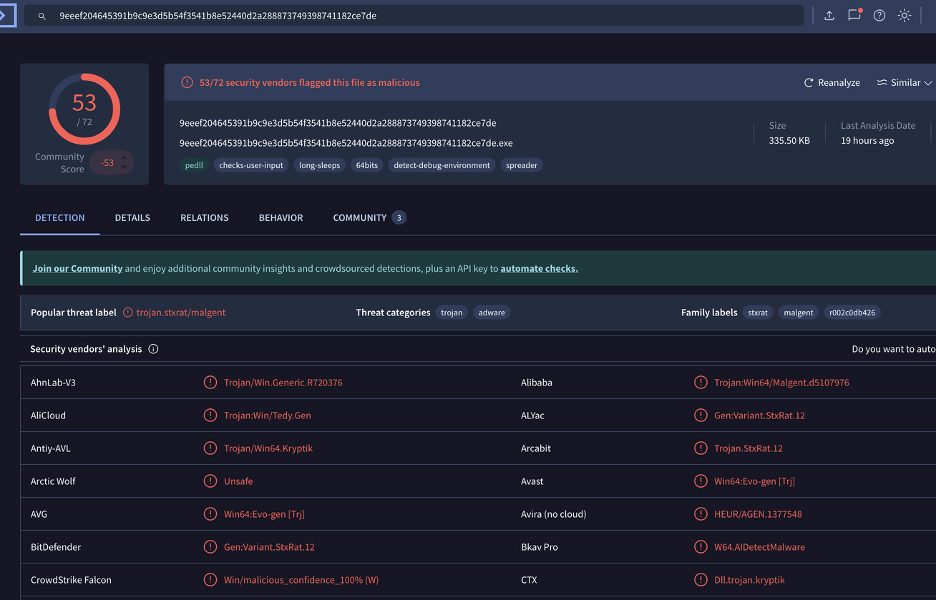The height and width of the screenshot is (600, 936).
Task: Click the trojan threat category chip
Action: 451,313
